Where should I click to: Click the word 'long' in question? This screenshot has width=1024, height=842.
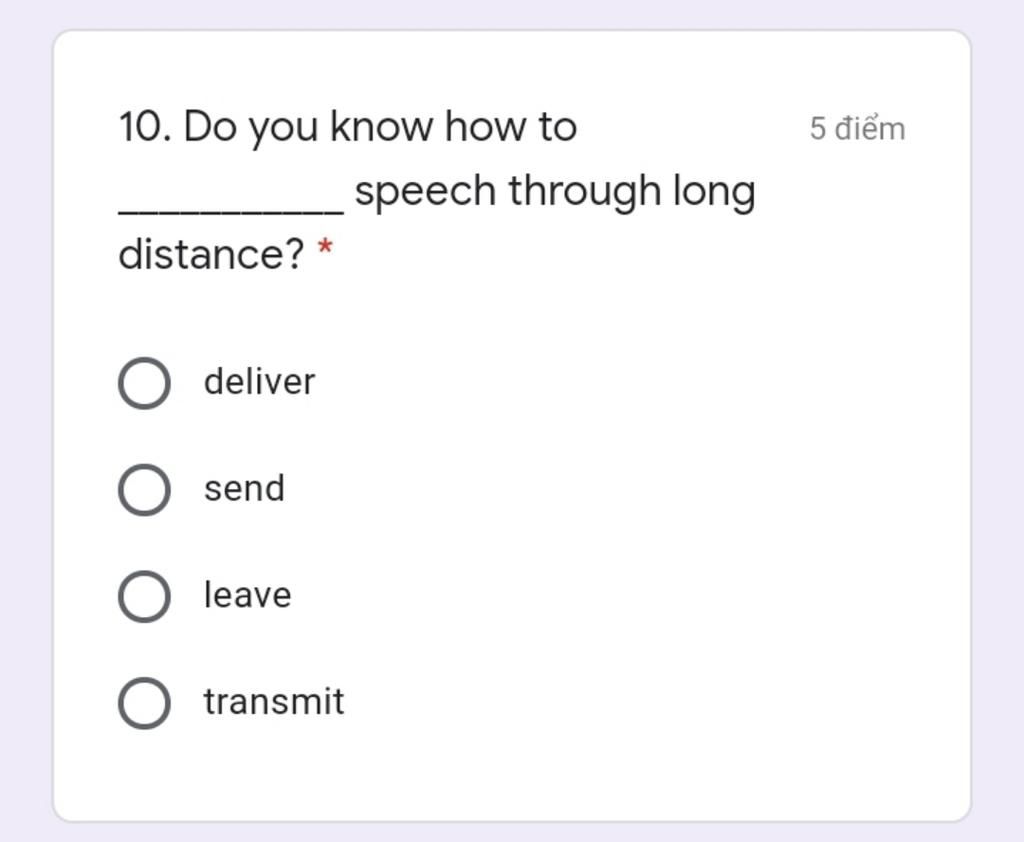click(714, 192)
